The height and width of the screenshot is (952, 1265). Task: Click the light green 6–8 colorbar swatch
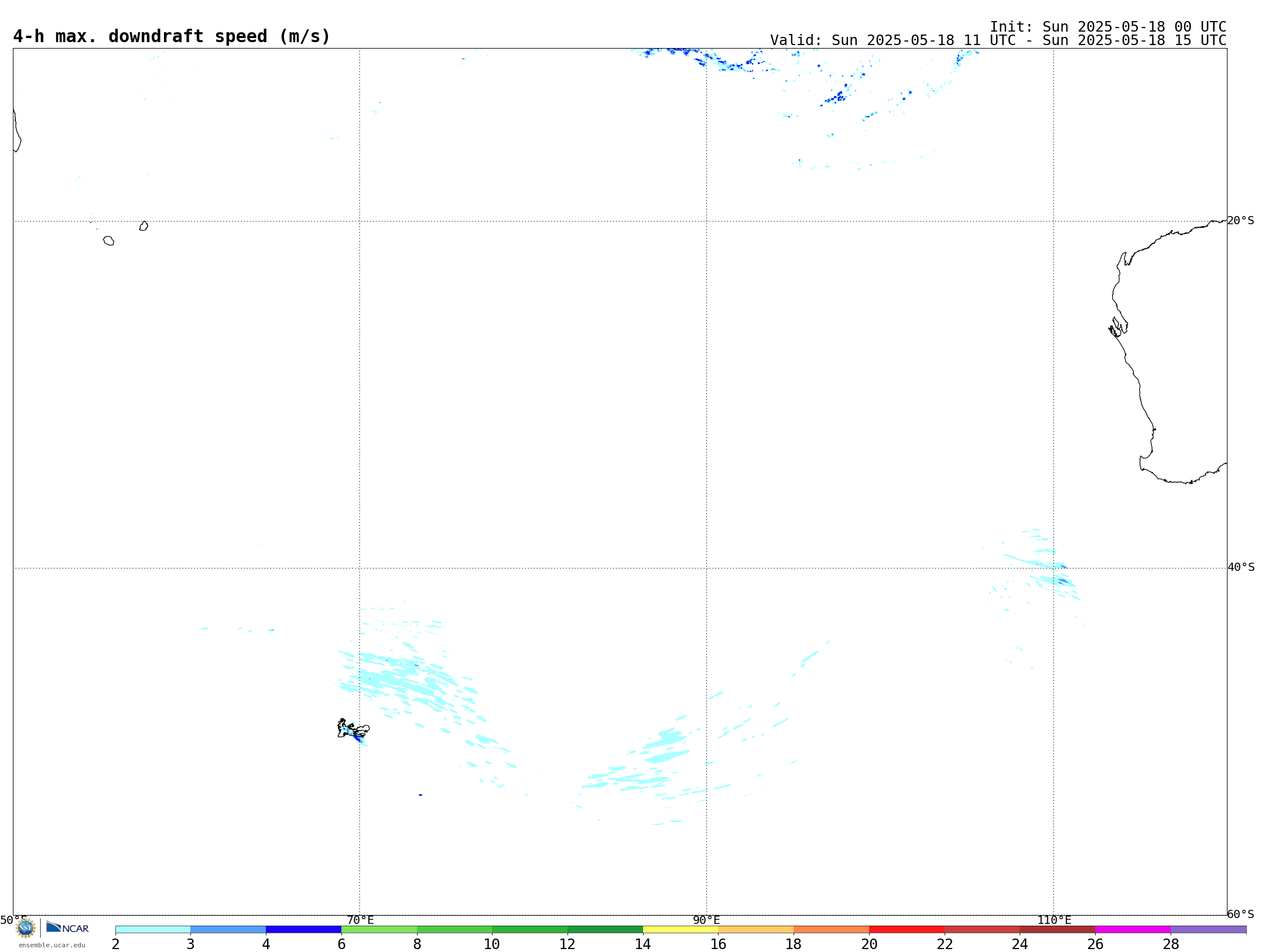pyautogui.click(x=379, y=930)
